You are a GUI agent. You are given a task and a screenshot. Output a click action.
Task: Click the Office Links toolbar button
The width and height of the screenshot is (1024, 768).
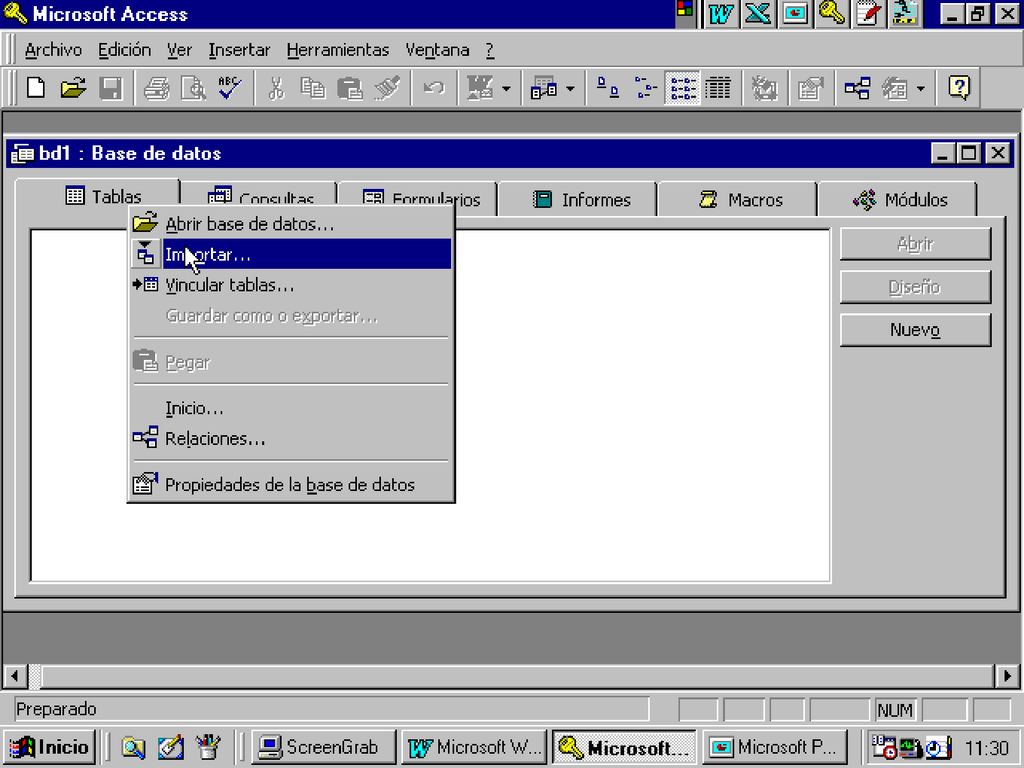pyautogui.click(x=479, y=88)
